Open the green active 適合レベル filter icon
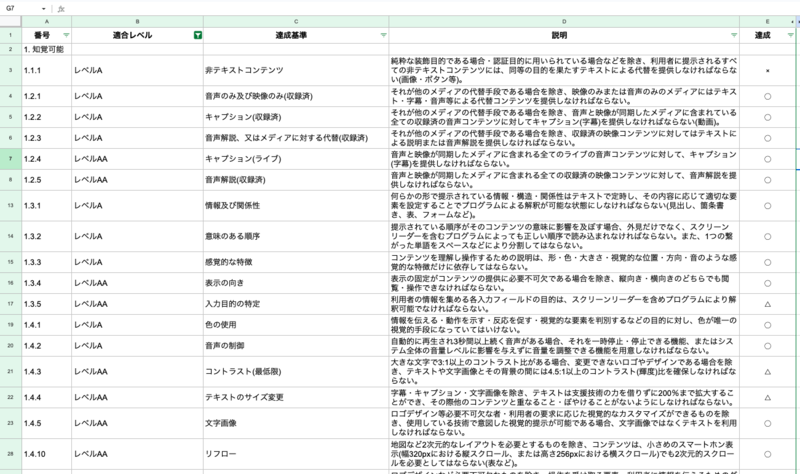The width and height of the screenshot is (800, 474). 198,35
